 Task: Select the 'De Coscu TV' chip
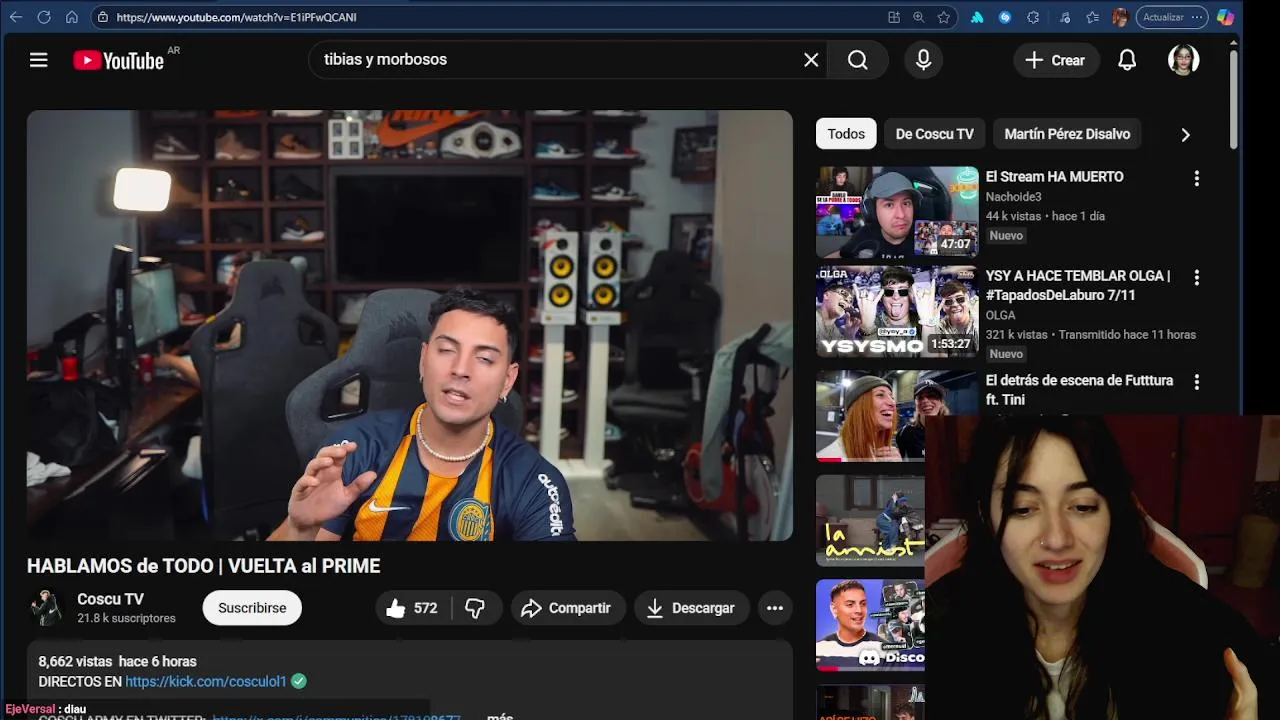tap(935, 134)
